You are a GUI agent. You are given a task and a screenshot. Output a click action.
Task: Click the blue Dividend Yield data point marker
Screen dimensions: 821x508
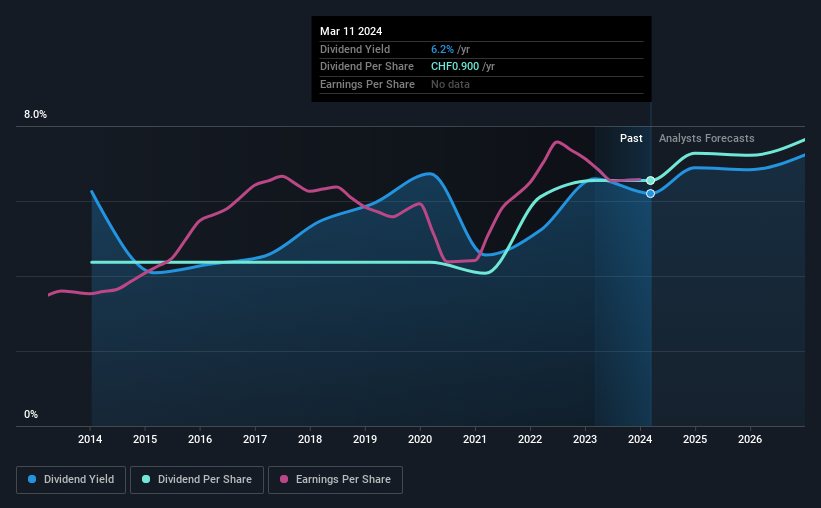pyautogui.click(x=650, y=194)
